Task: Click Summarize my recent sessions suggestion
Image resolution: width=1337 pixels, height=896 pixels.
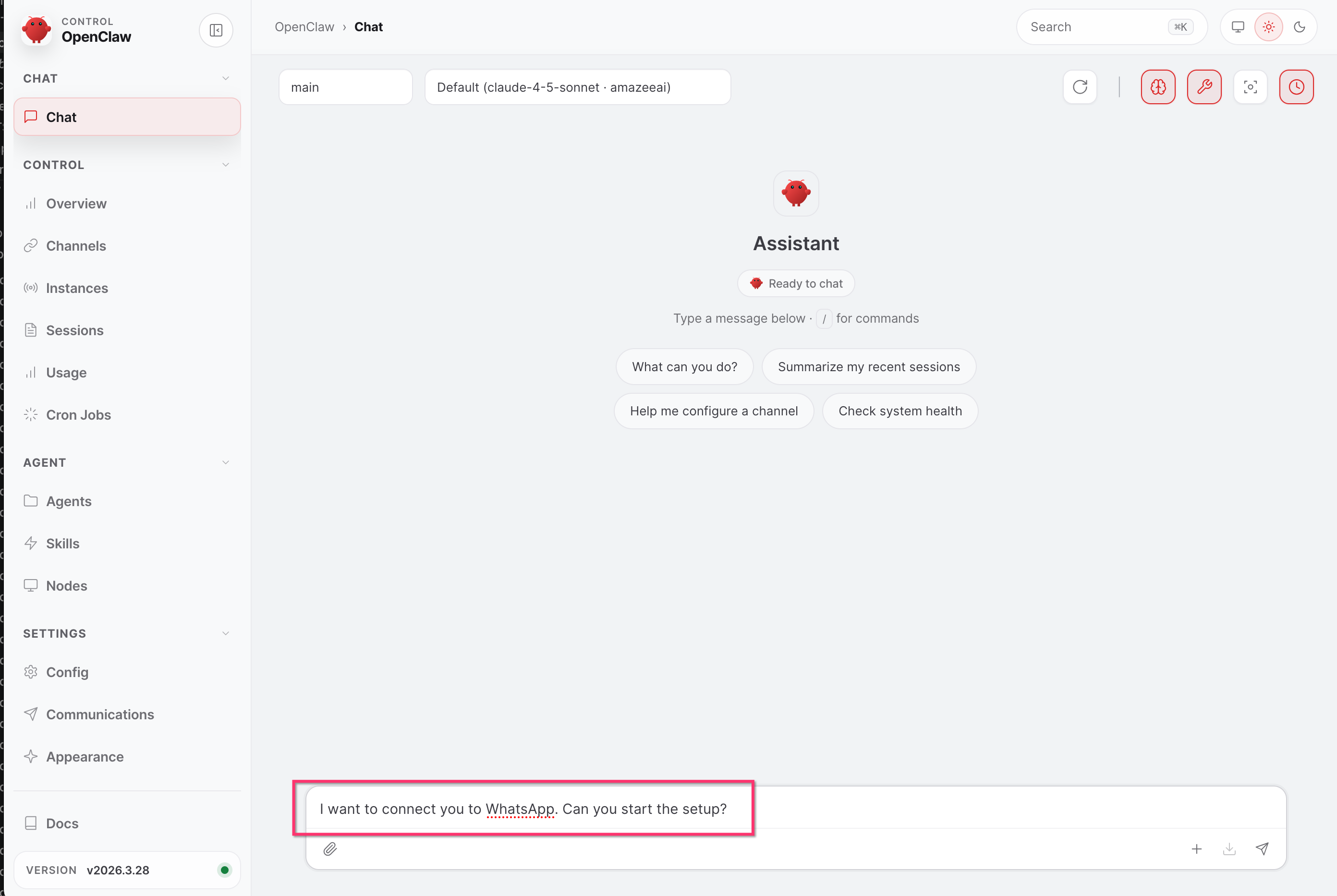Action: (868, 367)
